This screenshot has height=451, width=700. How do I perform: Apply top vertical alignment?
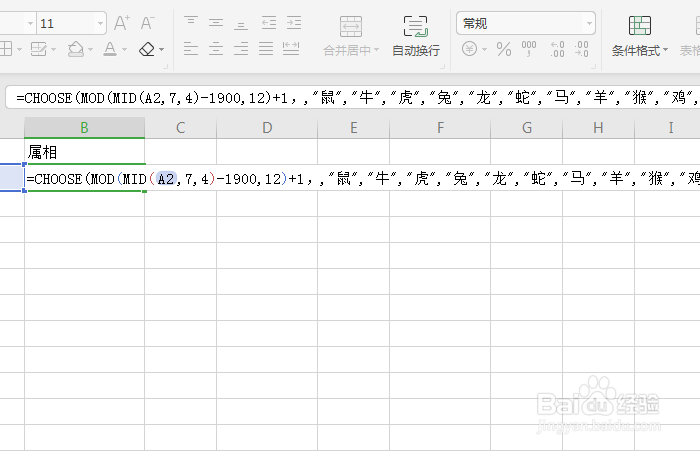[x=191, y=22]
